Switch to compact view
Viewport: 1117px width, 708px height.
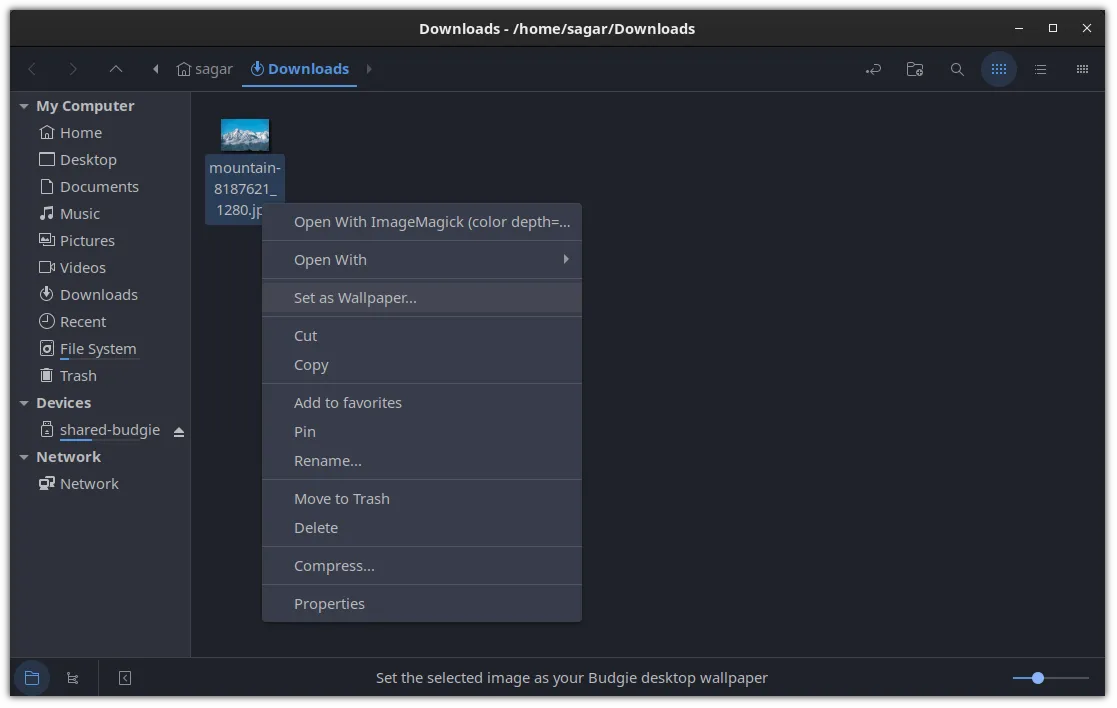(x=1082, y=69)
